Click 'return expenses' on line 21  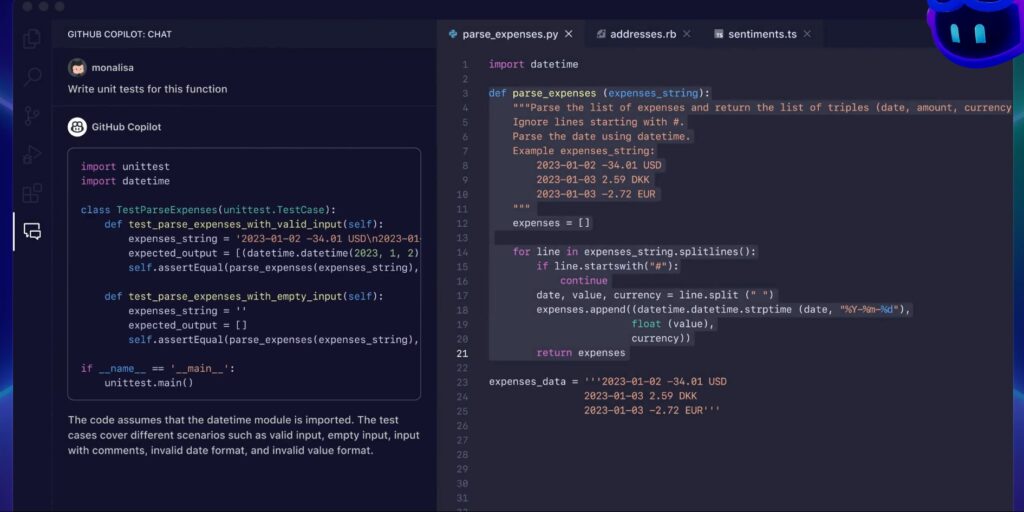(581, 353)
